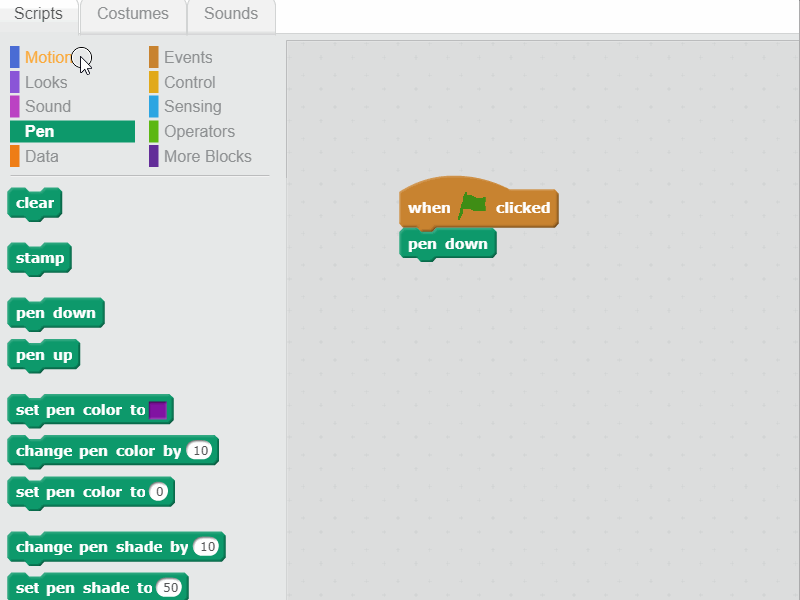Select the More Blocks category
The image size is (800, 600).
pyautogui.click(x=208, y=156)
